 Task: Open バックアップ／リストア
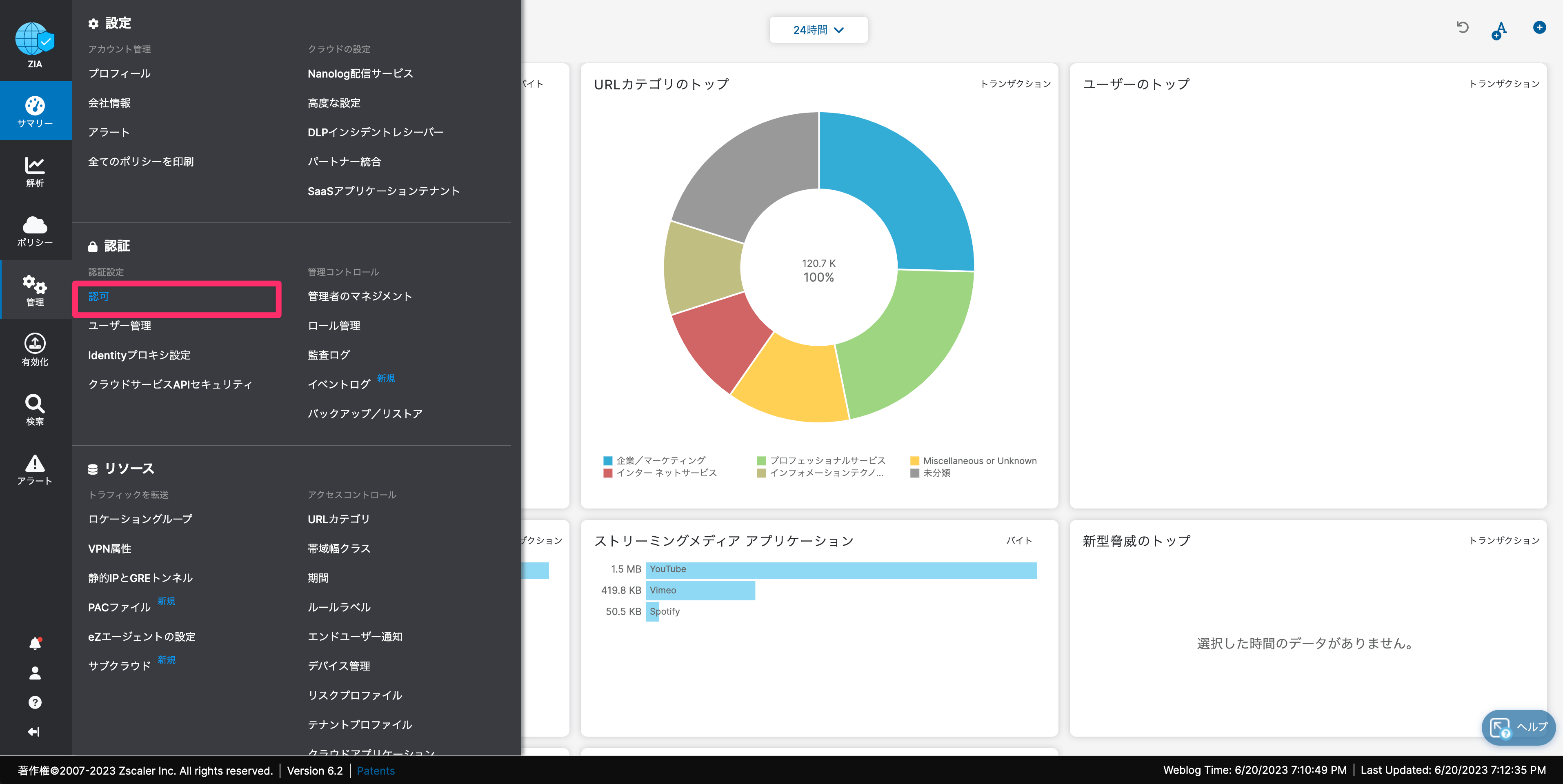365,414
